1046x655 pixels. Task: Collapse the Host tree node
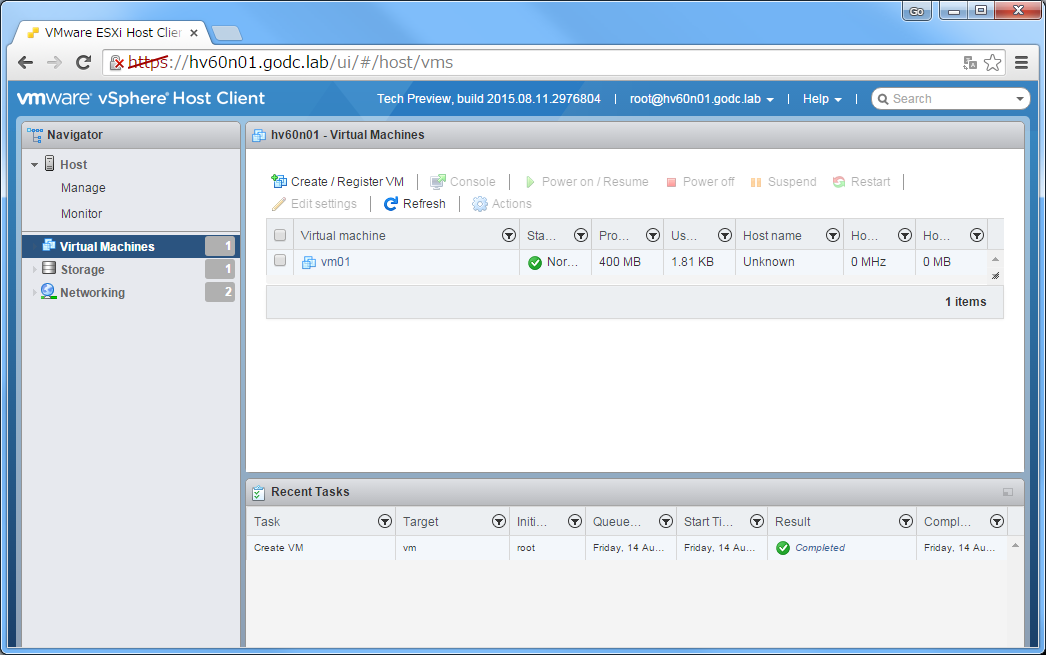[x=35, y=165]
